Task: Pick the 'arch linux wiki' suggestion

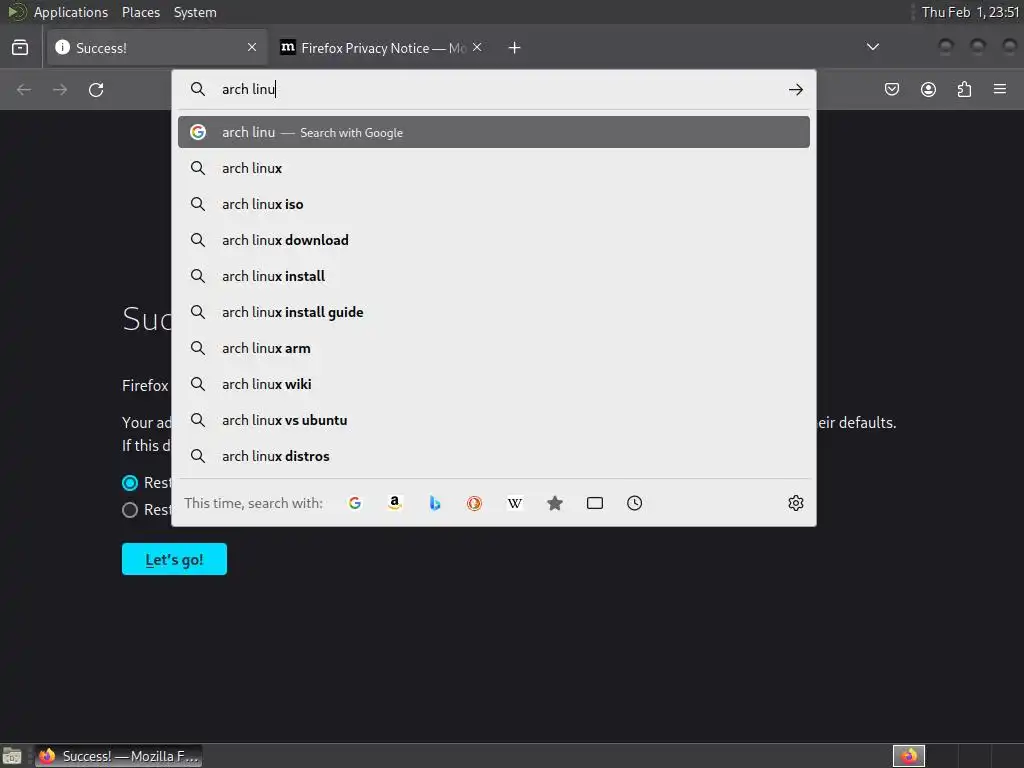Action: (494, 383)
